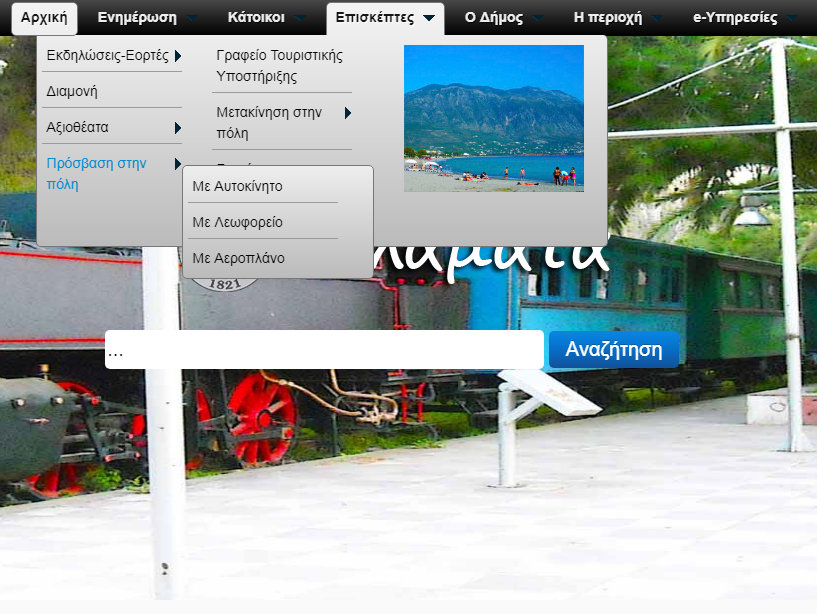
Task: Choose Αξιοθέατα from the Επισκέπτες menu
Action: pos(78,127)
